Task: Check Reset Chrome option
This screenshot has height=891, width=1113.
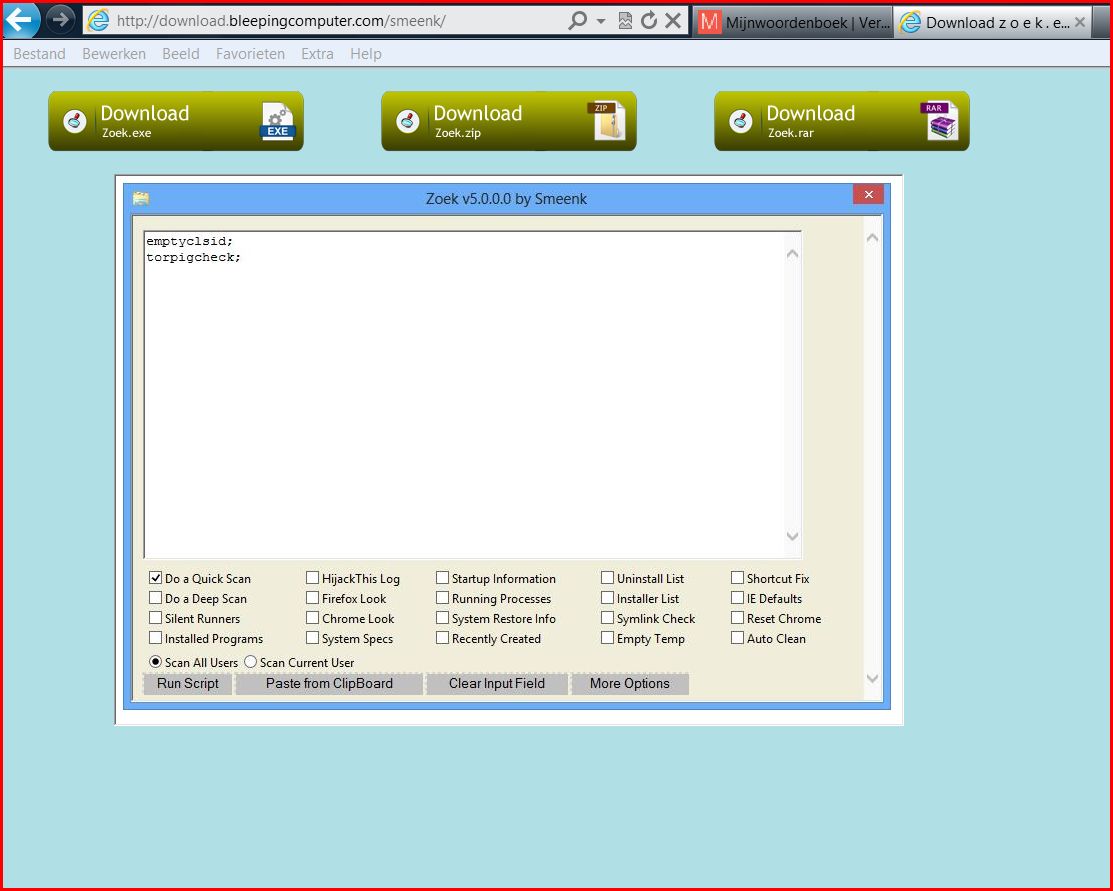Action: [738, 618]
